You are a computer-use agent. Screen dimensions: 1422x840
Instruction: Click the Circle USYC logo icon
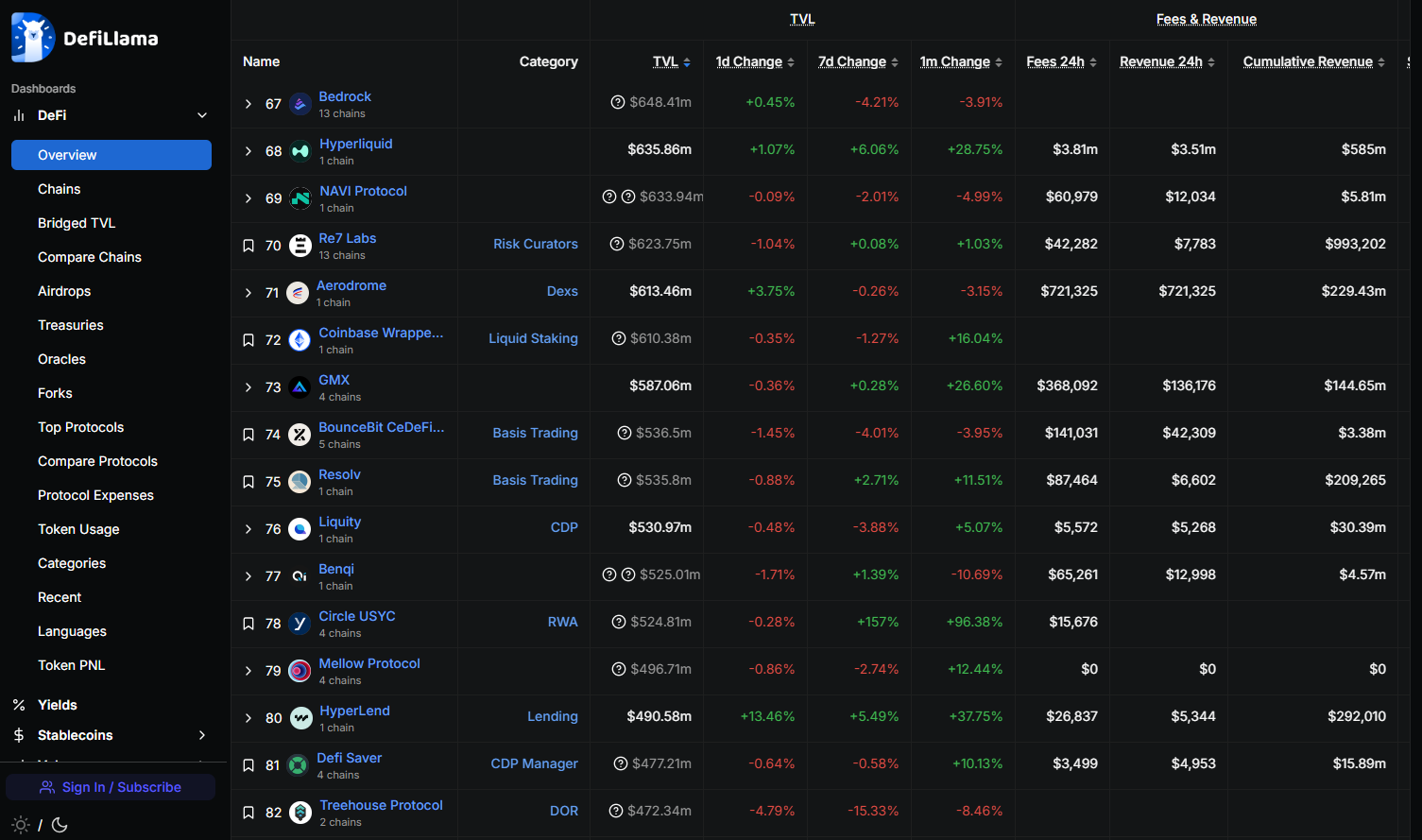coord(300,624)
